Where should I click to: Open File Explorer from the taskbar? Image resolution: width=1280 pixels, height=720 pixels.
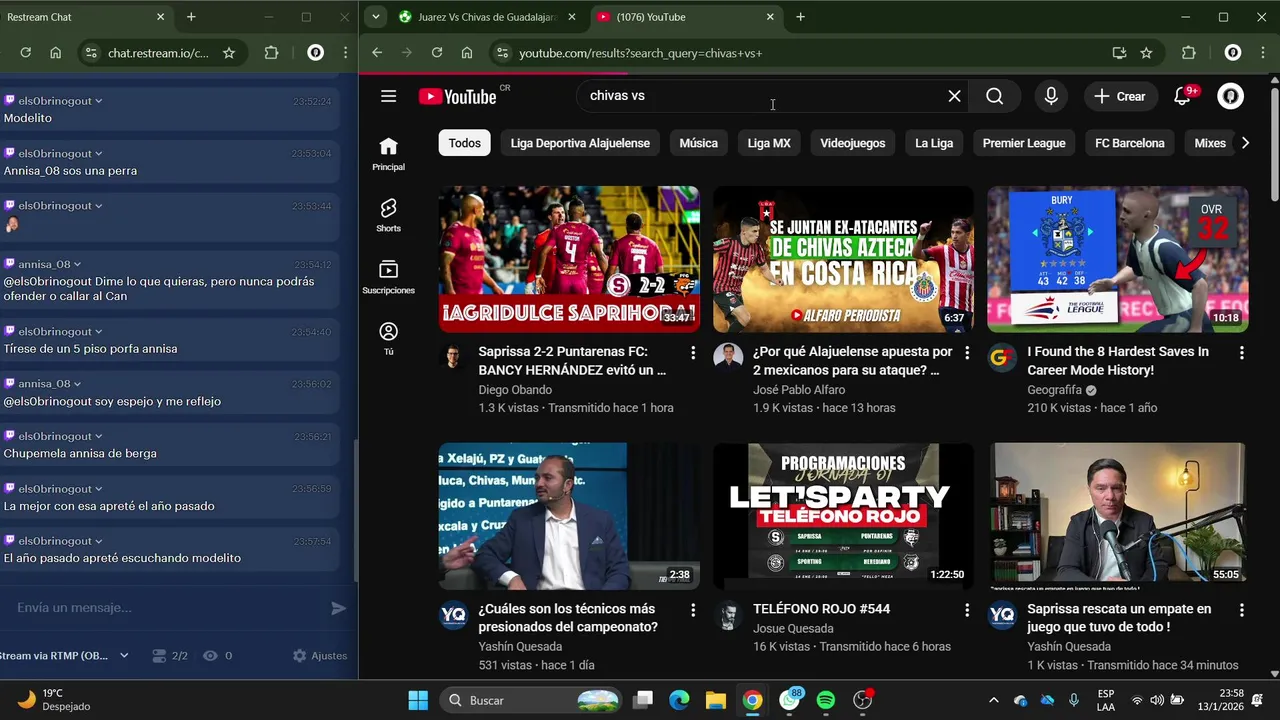715,700
